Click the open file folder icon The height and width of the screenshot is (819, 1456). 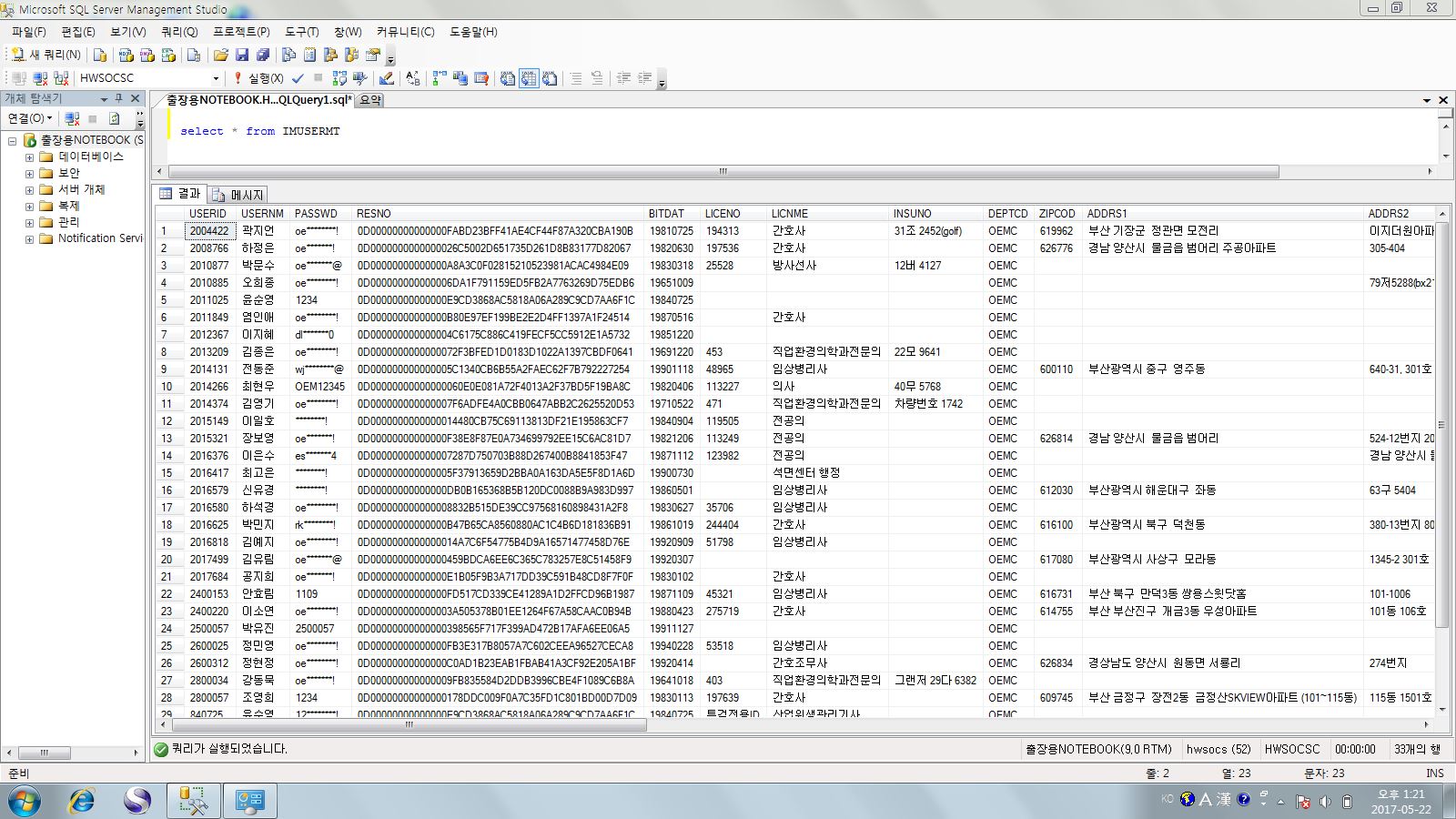221,55
